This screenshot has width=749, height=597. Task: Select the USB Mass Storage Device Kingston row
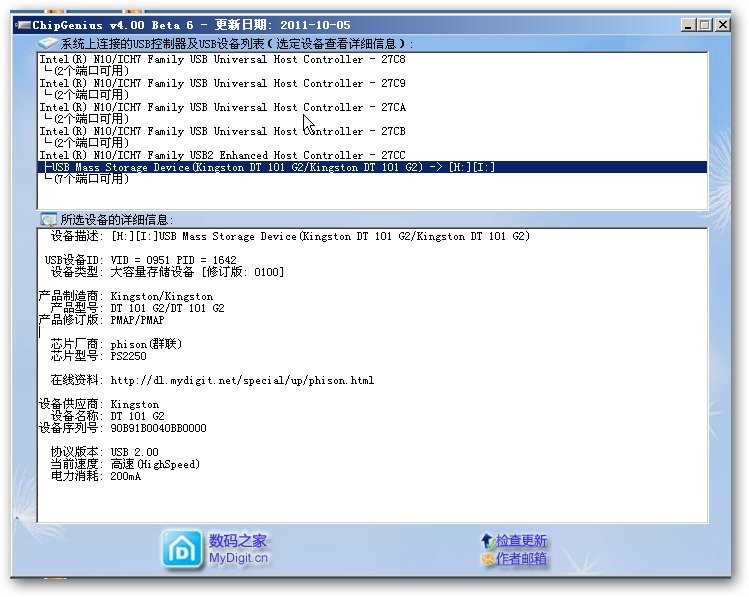372,167
